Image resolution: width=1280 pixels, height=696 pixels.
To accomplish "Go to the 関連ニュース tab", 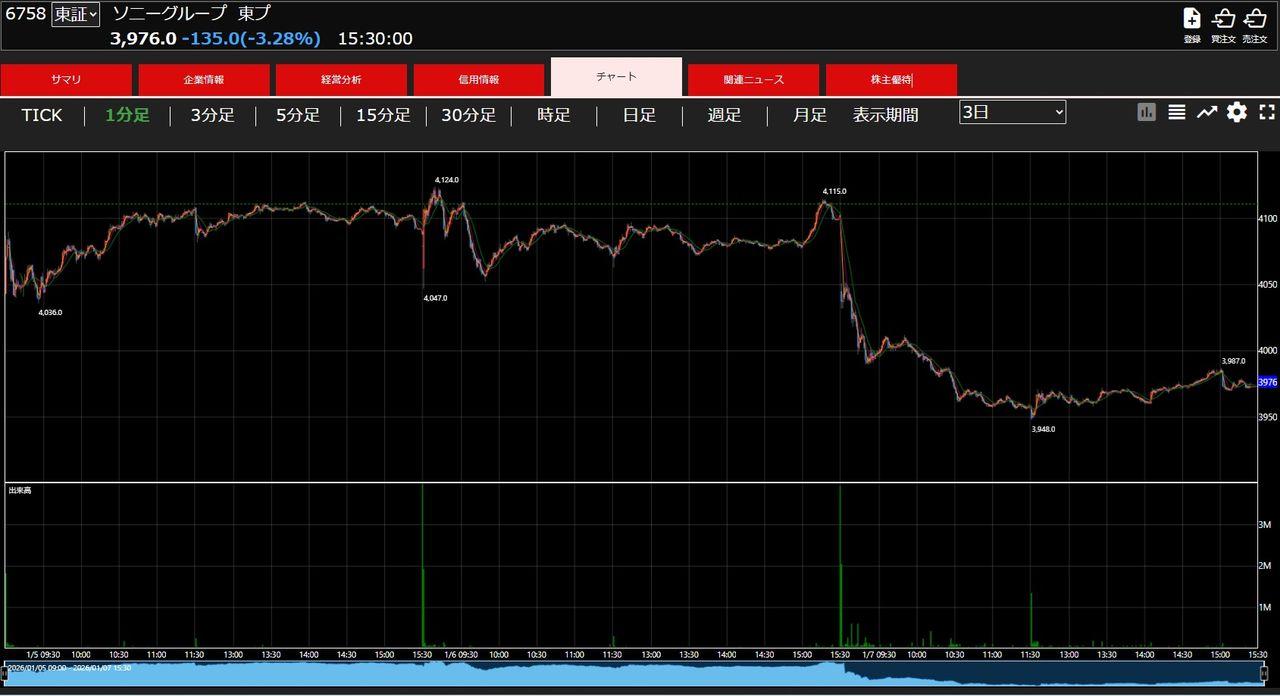I will pyautogui.click(x=754, y=80).
